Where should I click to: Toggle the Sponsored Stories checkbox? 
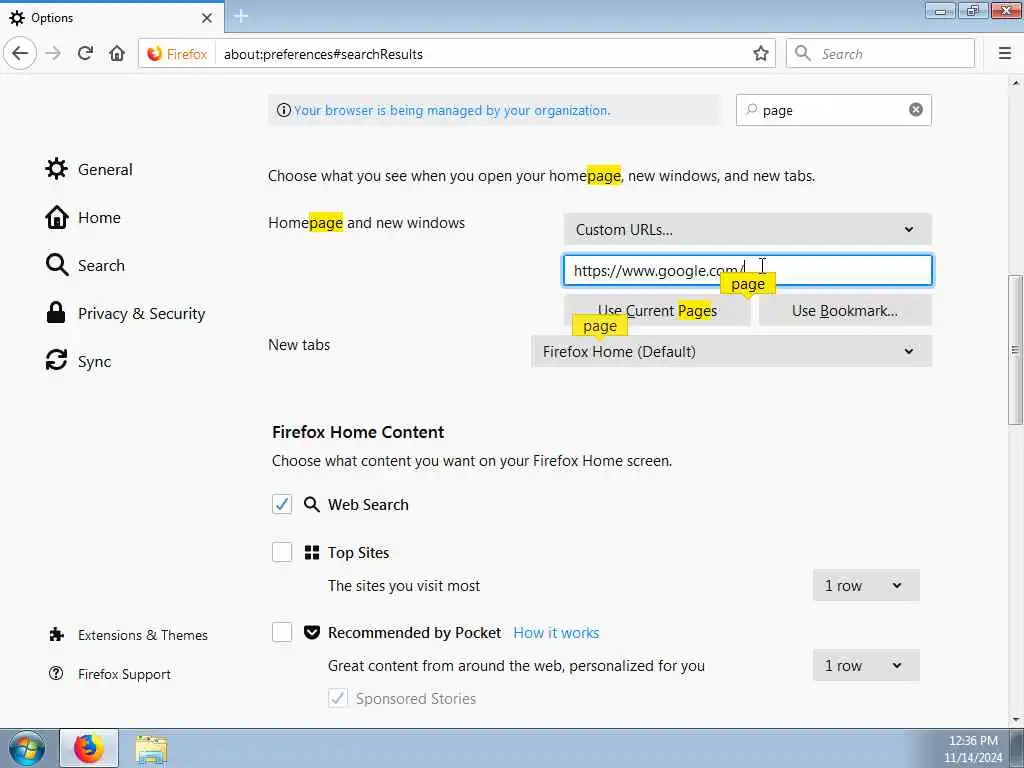click(x=338, y=698)
